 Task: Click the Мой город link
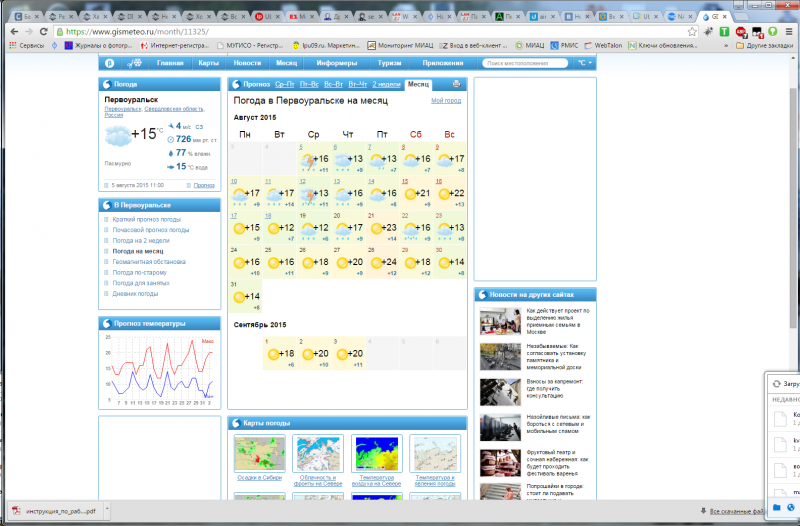(x=446, y=101)
